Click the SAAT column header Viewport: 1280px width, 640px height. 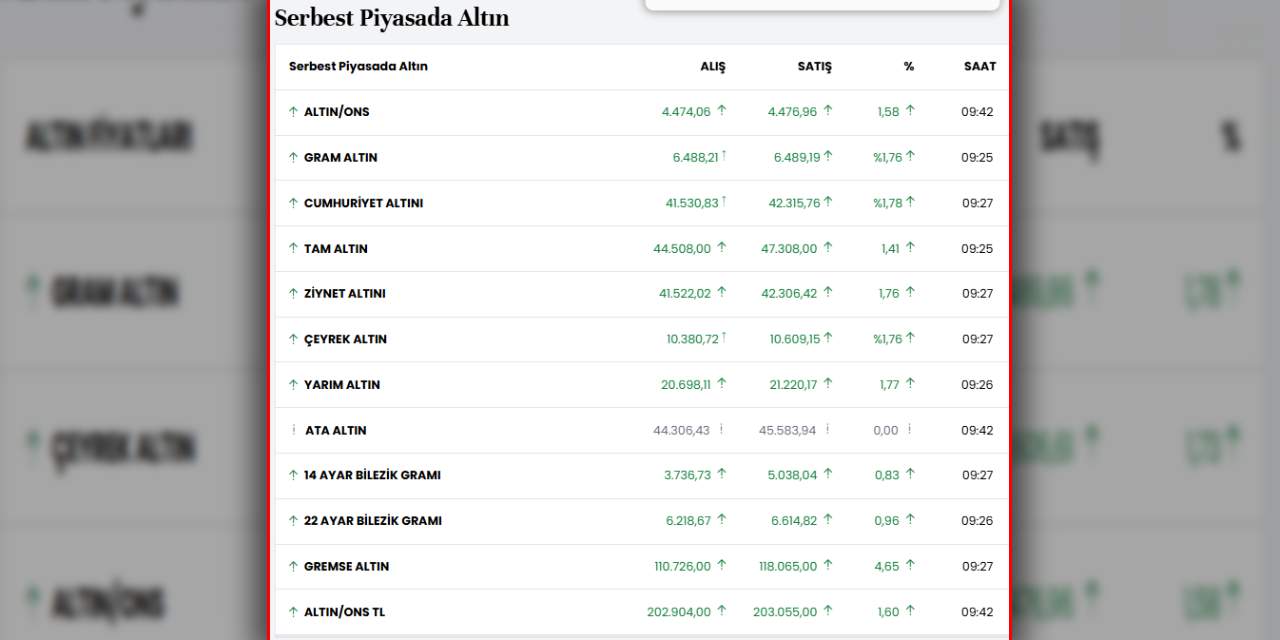pos(979,66)
